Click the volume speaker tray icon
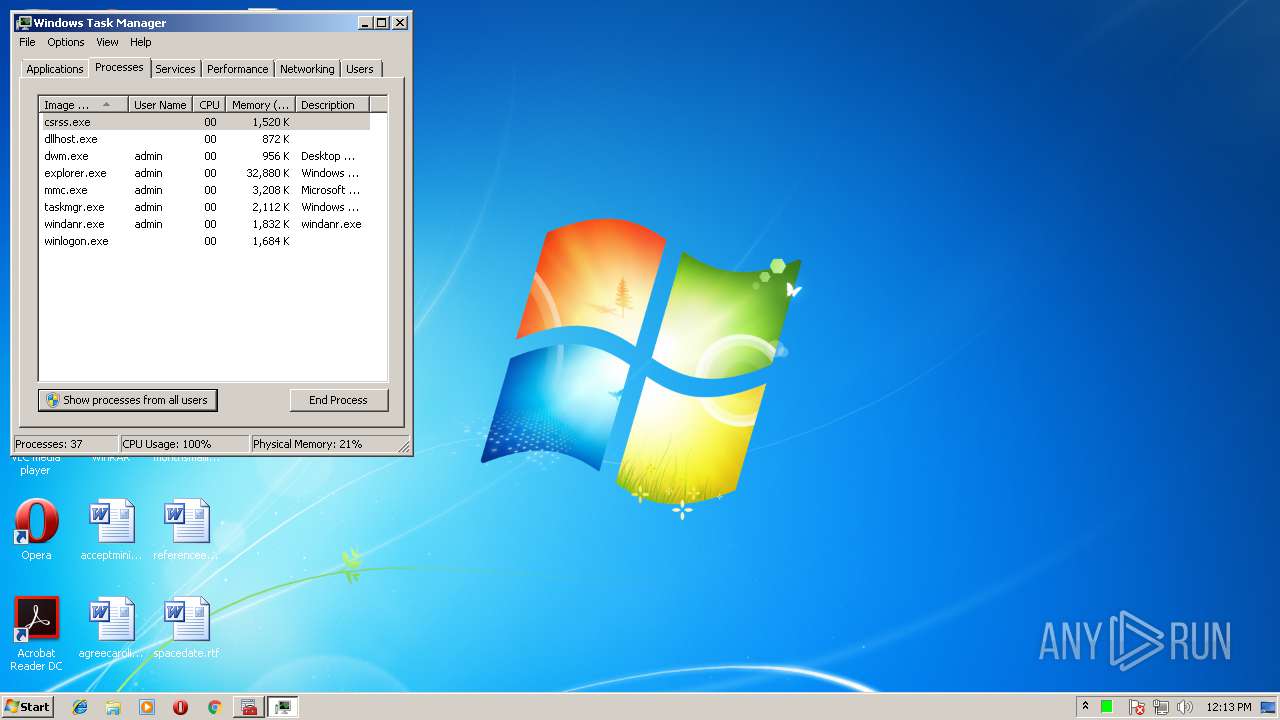The height and width of the screenshot is (720, 1280). click(x=1184, y=707)
